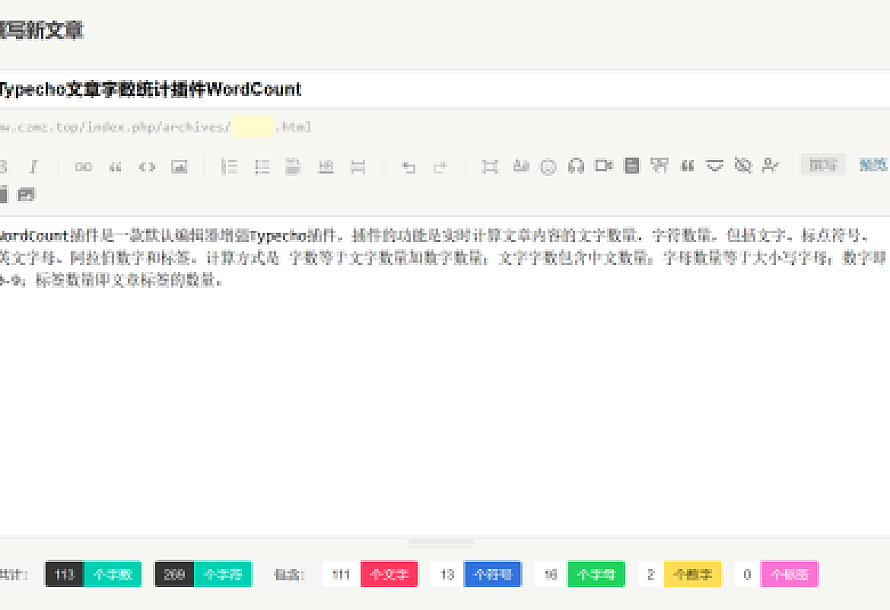Viewport: 890px width, 610px height.
Task: Edit the highlighted URL slug field
Action: tap(253, 127)
